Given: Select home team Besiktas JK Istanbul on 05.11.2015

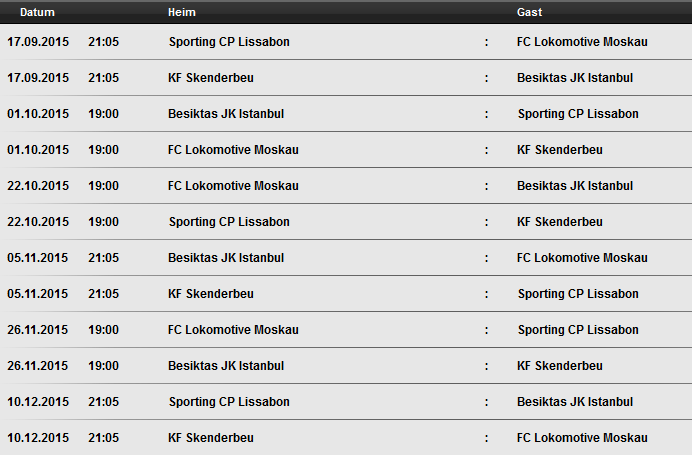Looking at the screenshot, I should click(226, 258).
